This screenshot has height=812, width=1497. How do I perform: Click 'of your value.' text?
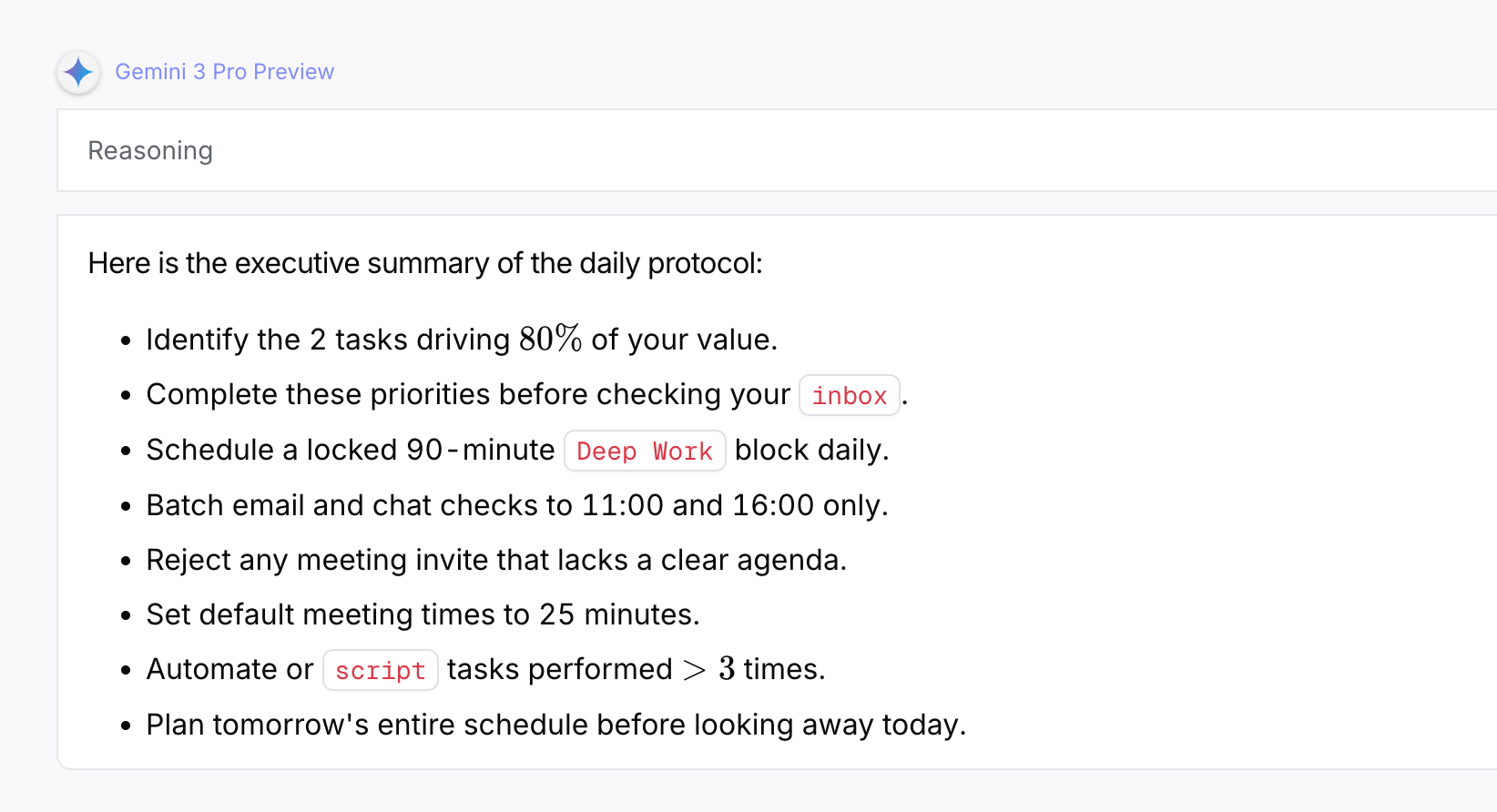pos(685,340)
